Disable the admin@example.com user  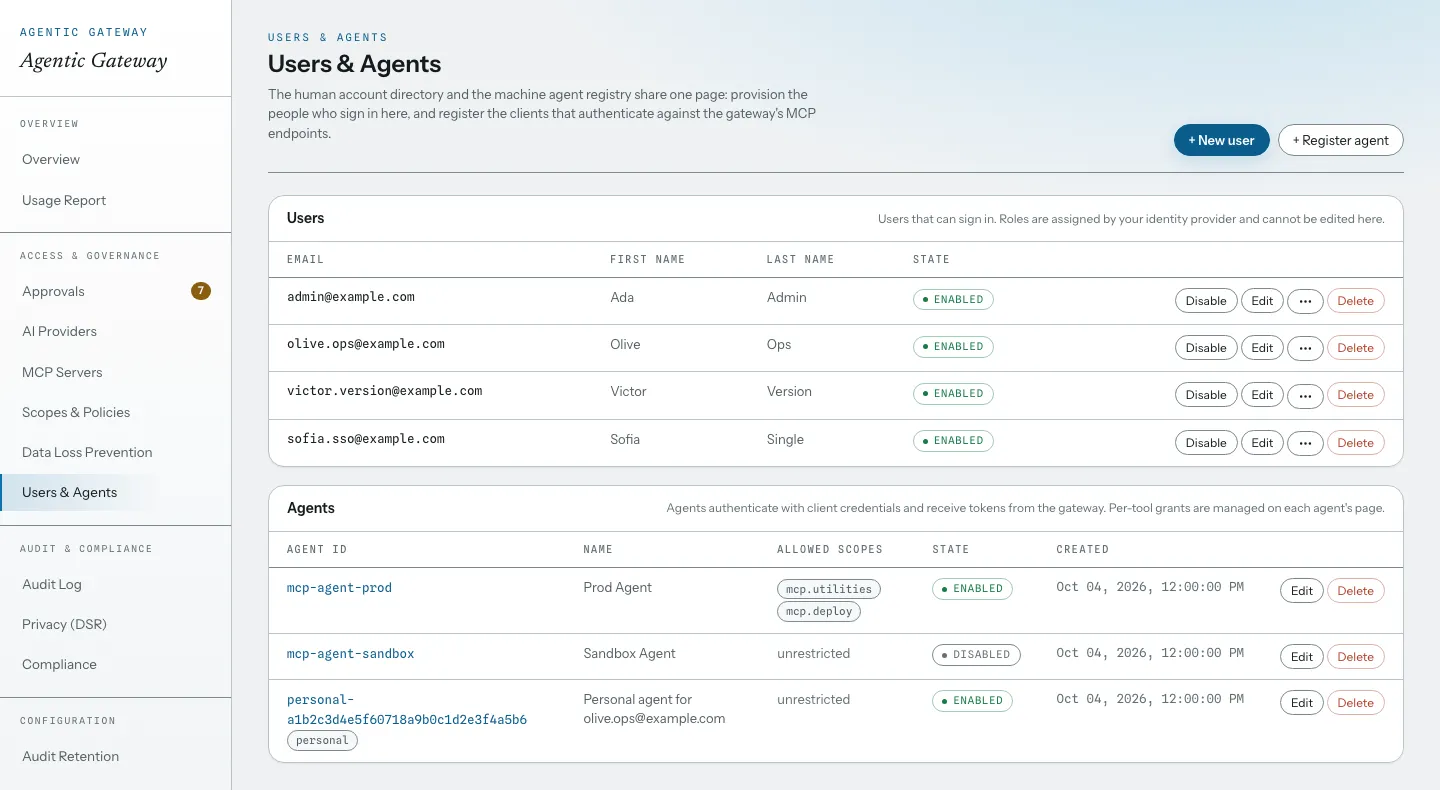point(1206,301)
